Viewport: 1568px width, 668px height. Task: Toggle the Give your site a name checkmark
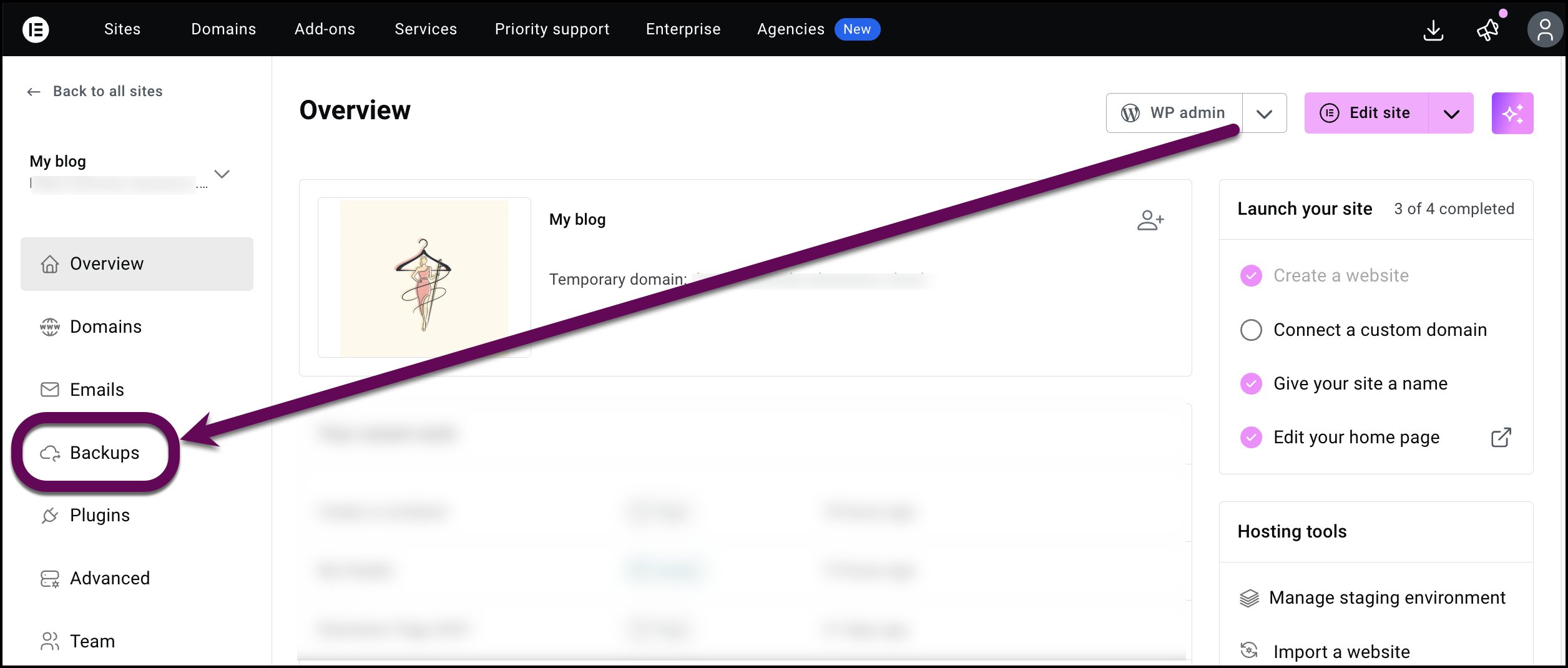pos(1251,383)
